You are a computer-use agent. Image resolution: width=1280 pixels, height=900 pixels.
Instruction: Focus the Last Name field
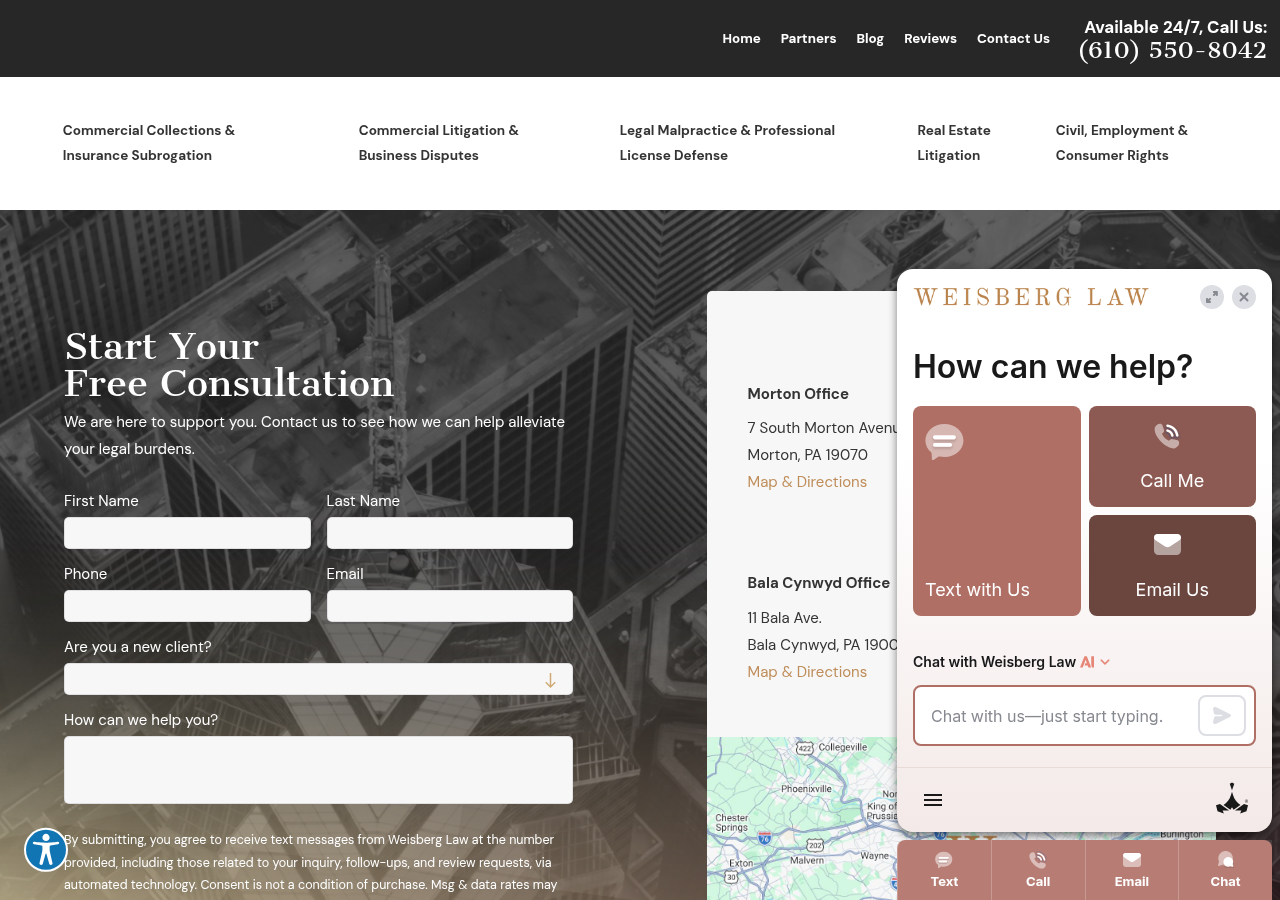450,533
